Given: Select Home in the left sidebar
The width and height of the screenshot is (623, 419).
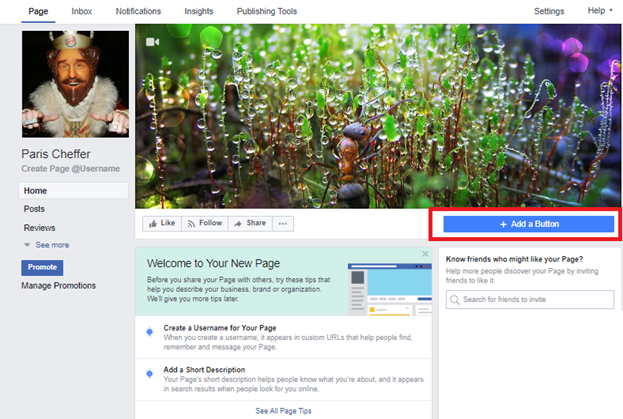Looking at the screenshot, I should [x=74, y=191].
